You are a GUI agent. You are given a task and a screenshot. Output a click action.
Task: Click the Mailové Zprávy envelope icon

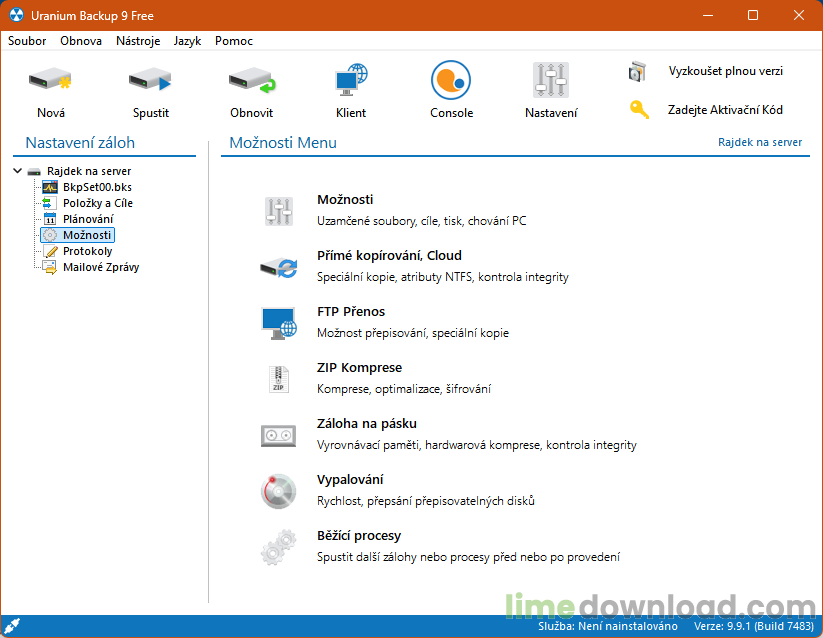[50, 268]
